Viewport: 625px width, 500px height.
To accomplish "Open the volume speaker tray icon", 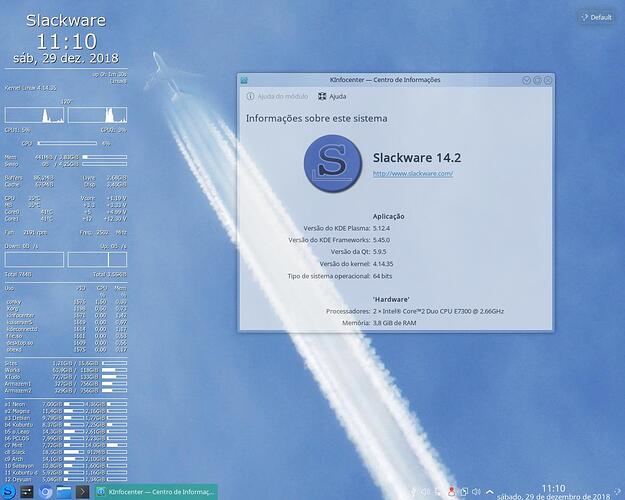I will (x=476, y=492).
